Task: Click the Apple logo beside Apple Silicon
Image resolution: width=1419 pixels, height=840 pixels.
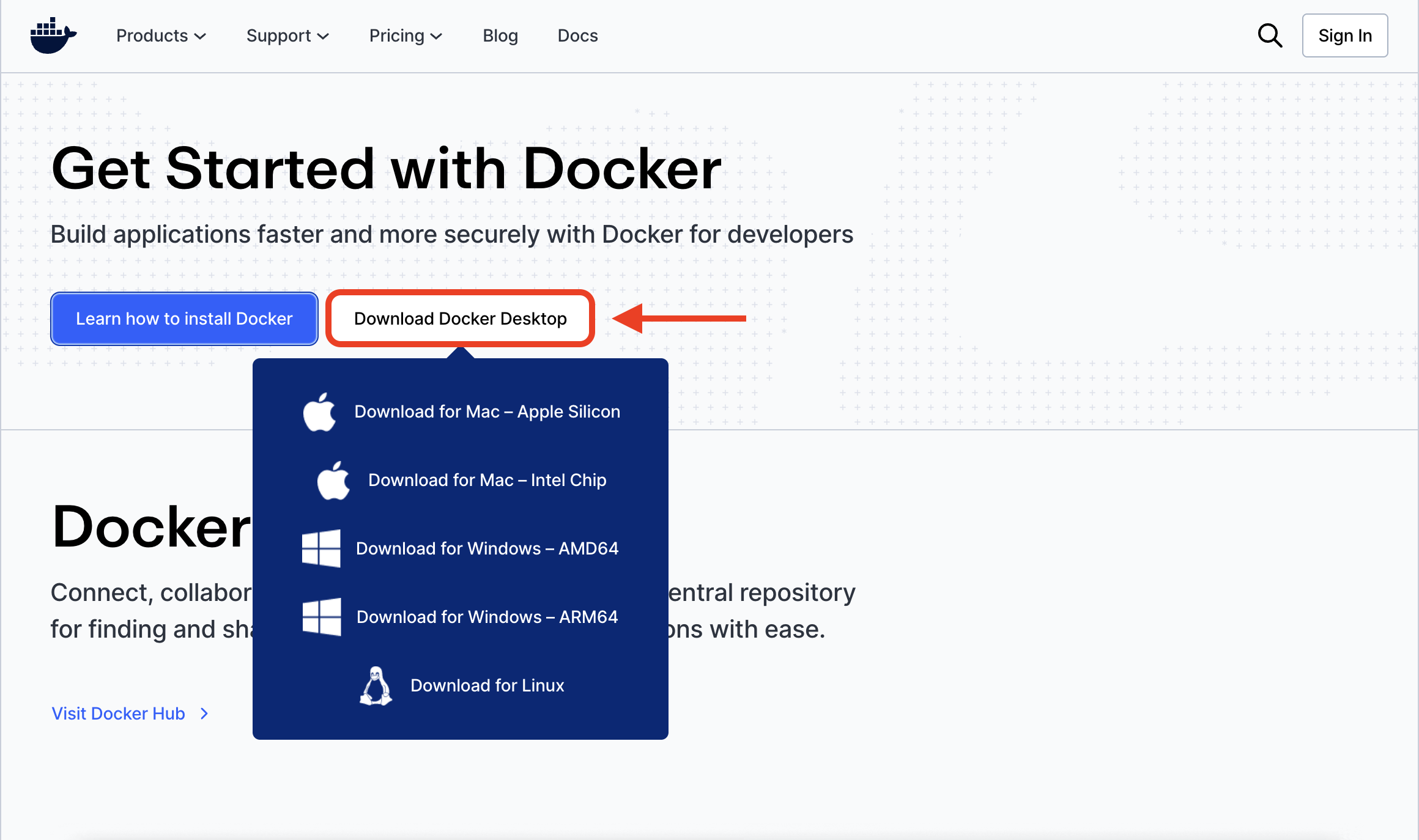Action: pyautogui.click(x=319, y=412)
